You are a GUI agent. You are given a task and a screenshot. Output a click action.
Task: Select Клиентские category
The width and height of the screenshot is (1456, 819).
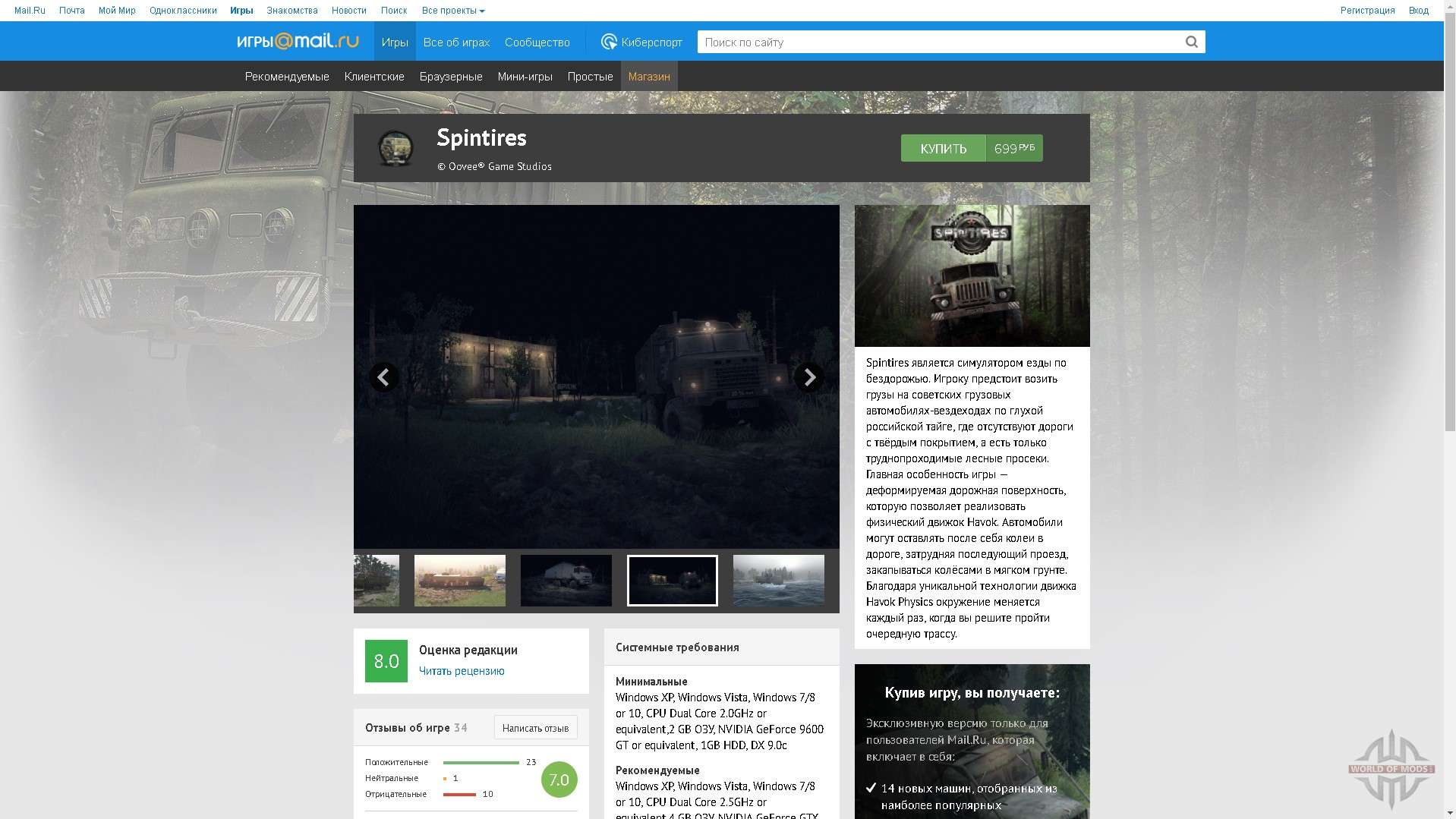click(x=374, y=76)
